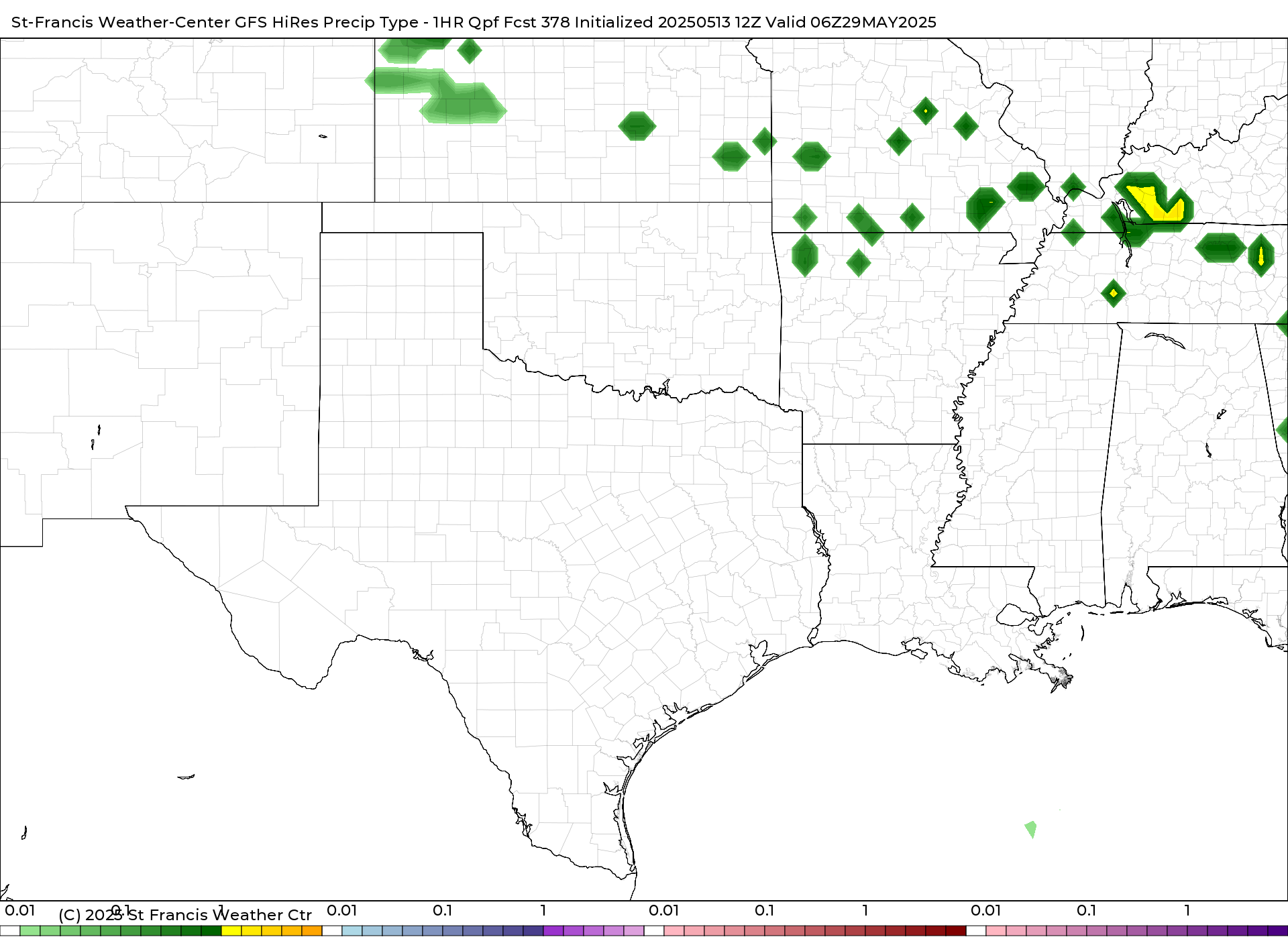The width and height of the screenshot is (1288, 939).
Task: Click the '0.01' label above the red scale
Action: click(664, 910)
